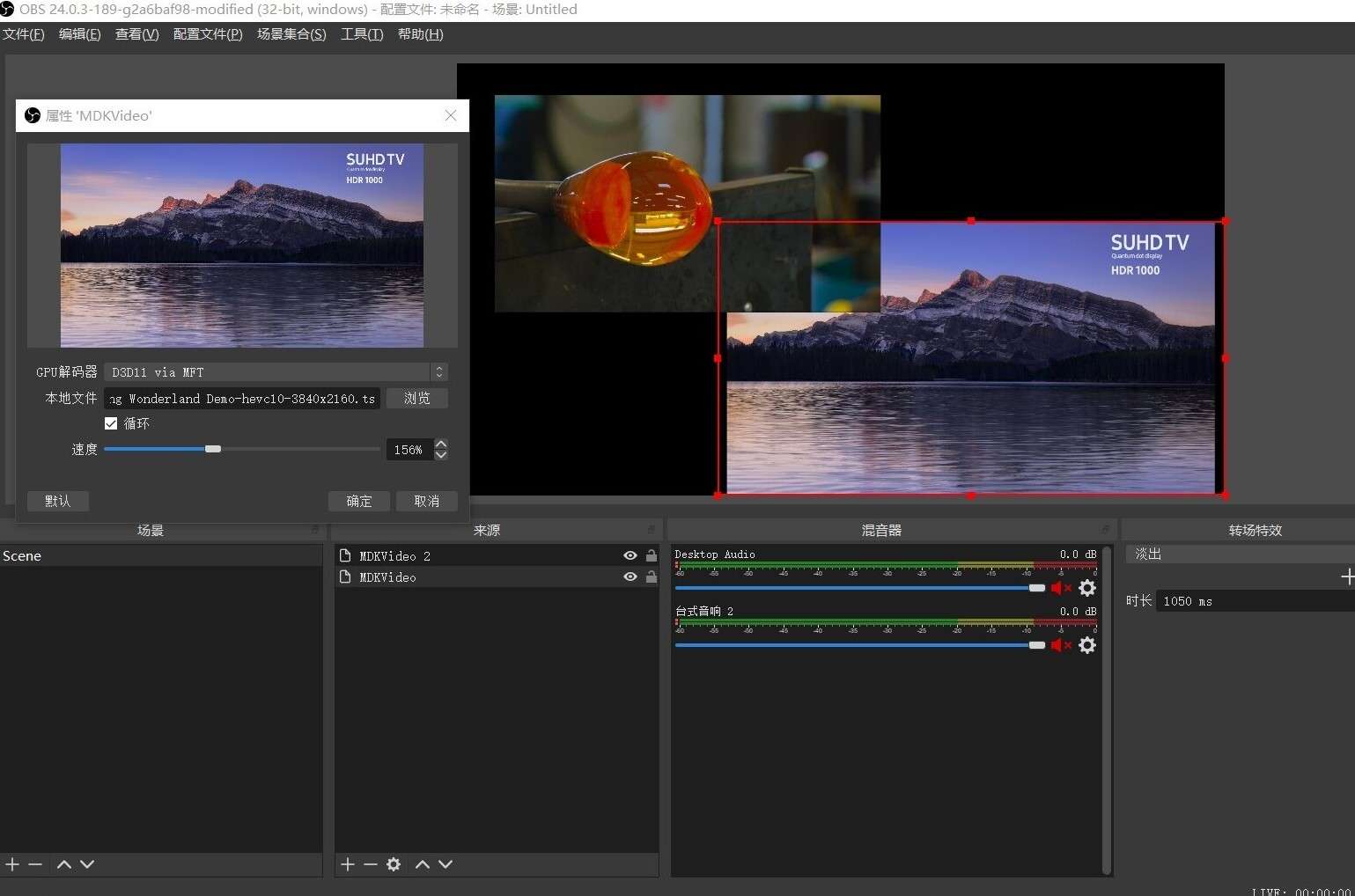Open 配置文件(P) menu
The image size is (1355, 896).
[208, 34]
